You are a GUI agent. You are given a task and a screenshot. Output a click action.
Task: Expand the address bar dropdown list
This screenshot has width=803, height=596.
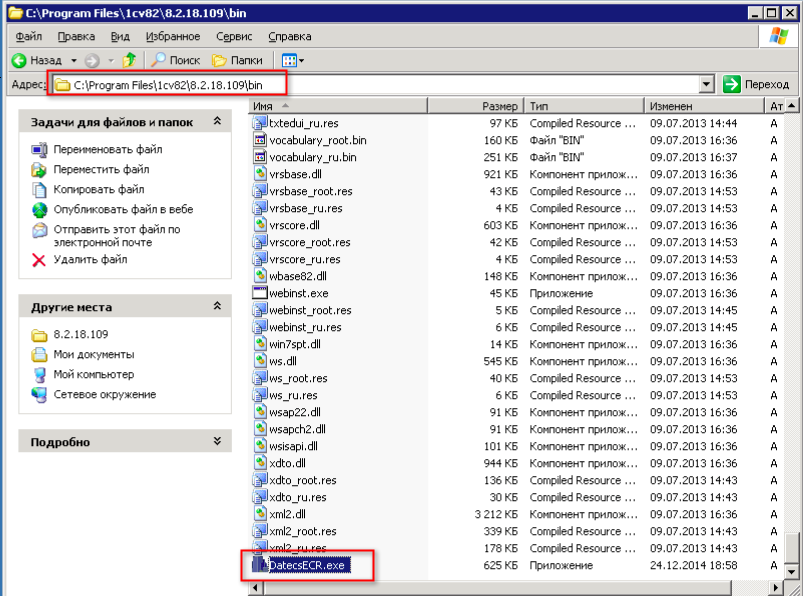(x=707, y=84)
